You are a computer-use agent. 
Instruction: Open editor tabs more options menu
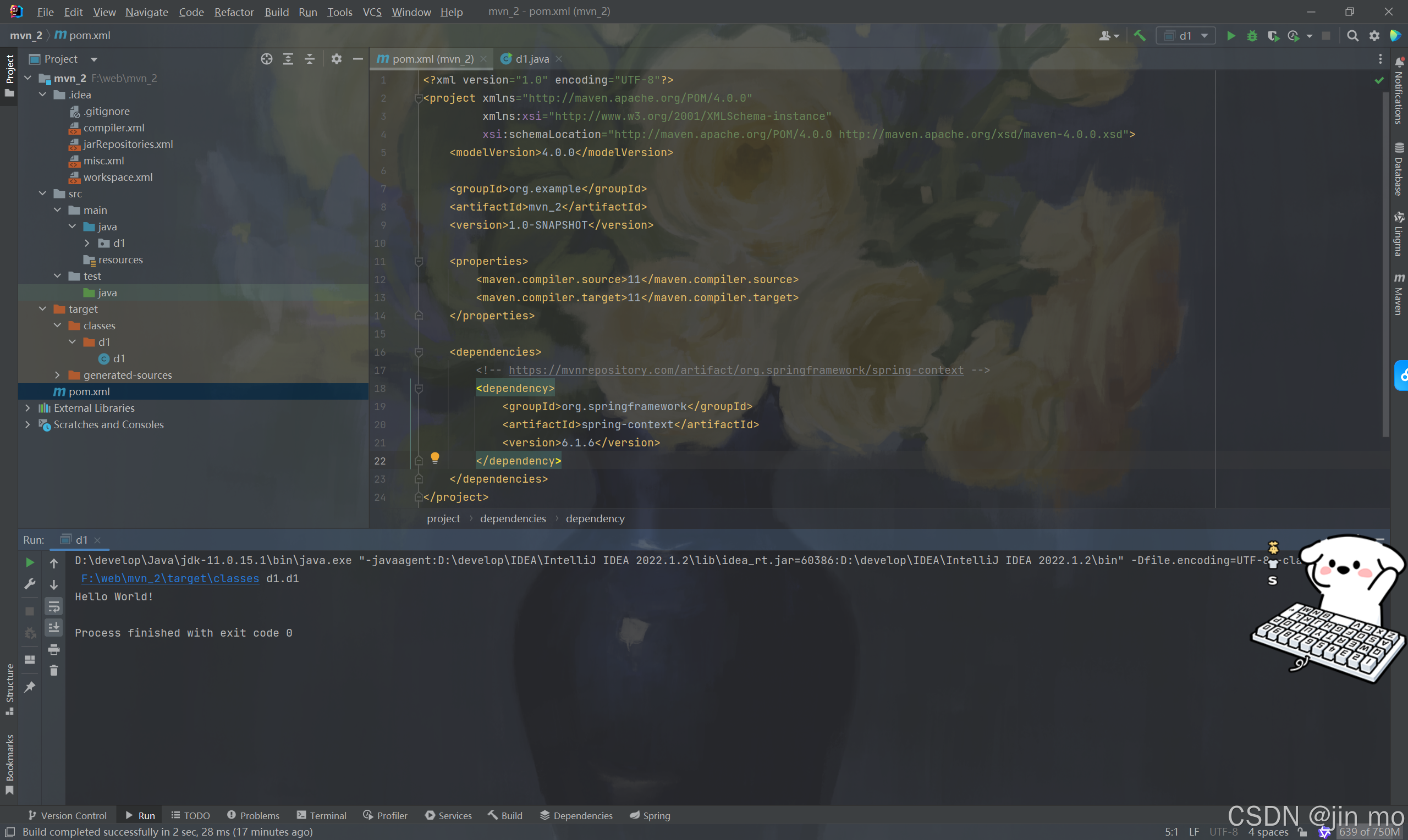click(1380, 59)
